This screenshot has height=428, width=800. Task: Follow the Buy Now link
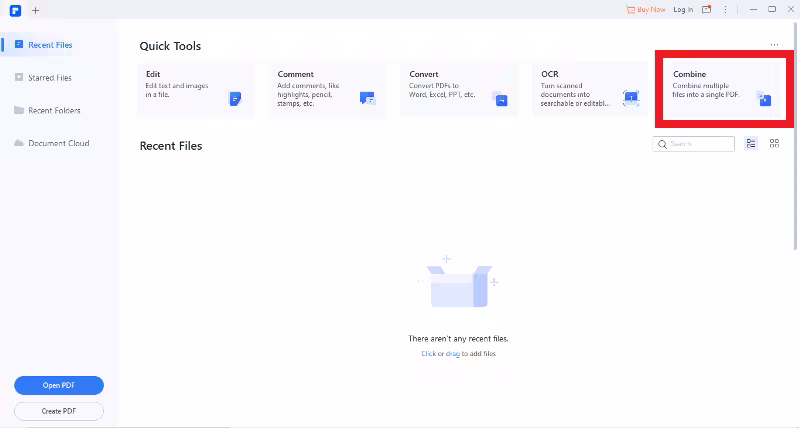(646, 9)
